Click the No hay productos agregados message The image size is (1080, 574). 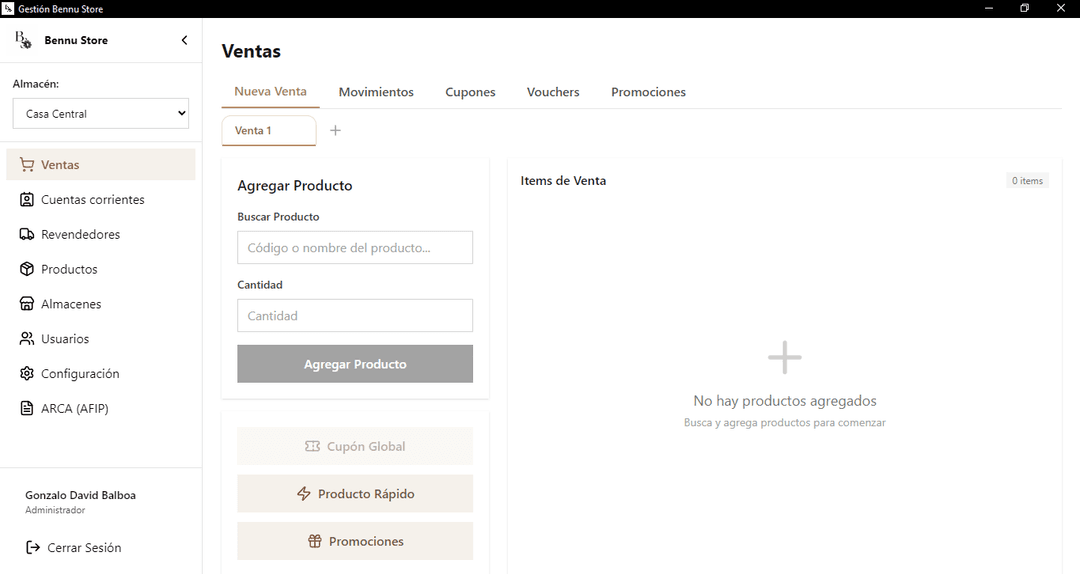(x=785, y=401)
